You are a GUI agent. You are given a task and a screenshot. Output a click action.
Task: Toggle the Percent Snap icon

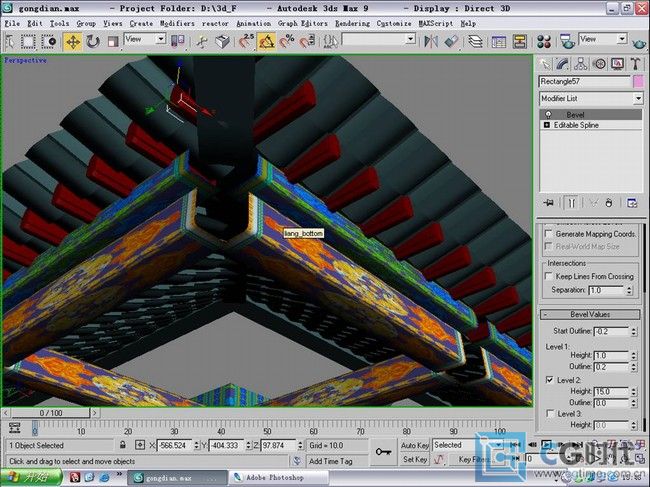287,41
